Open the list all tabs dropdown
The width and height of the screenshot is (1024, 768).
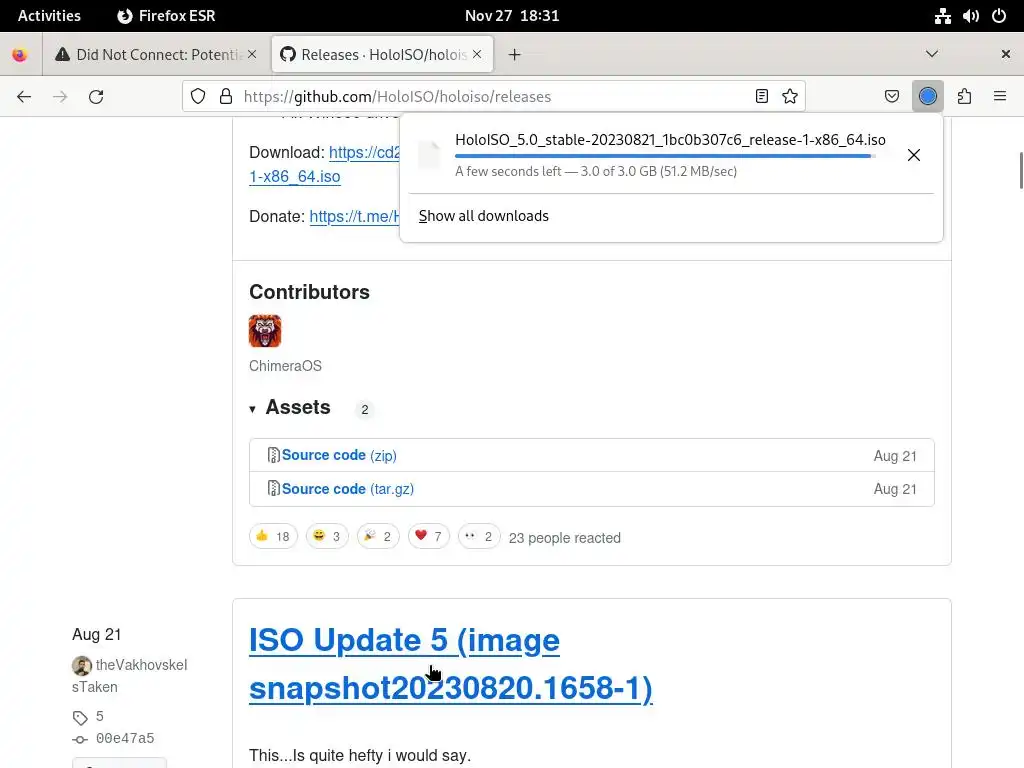[x=932, y=54]
